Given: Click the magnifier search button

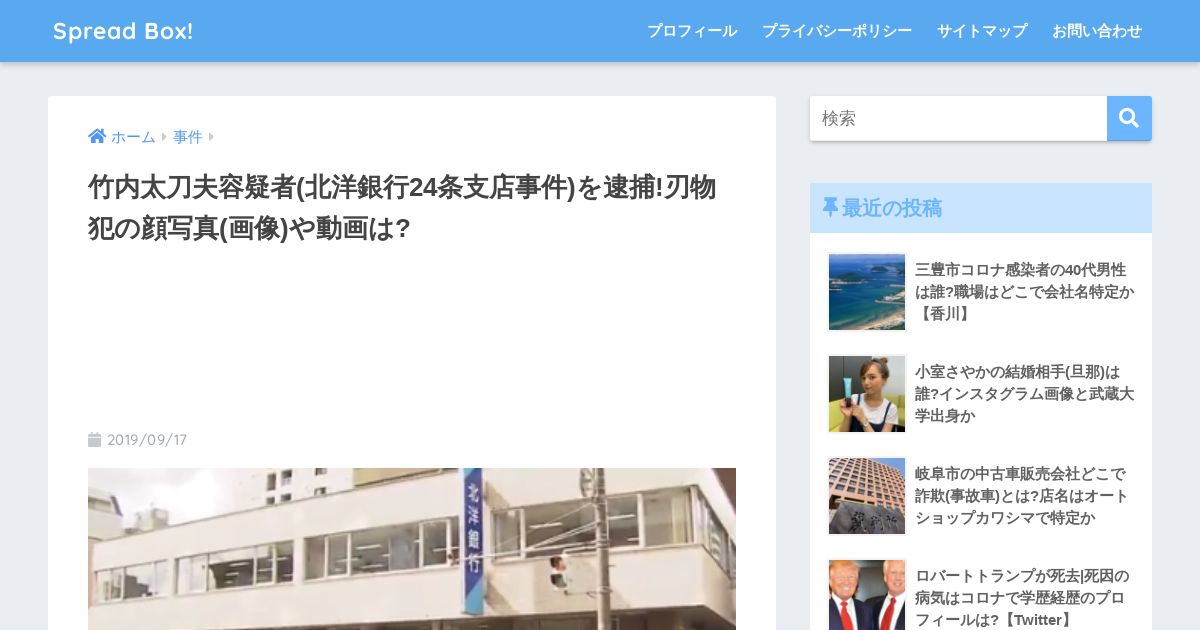Looking at the screenshot, I should click(1129, 118).
